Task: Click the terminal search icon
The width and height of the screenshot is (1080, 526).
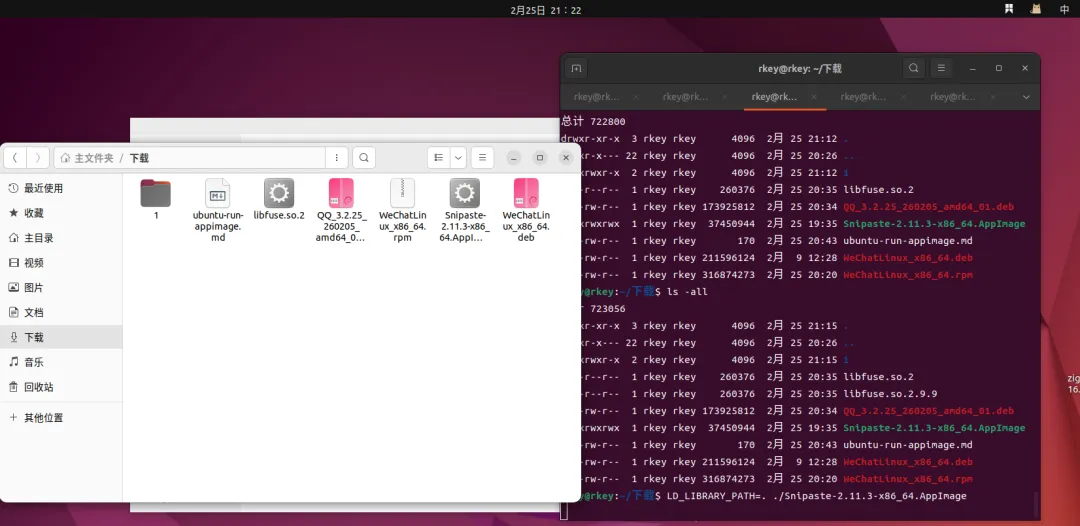Action: tap(913, 68)
